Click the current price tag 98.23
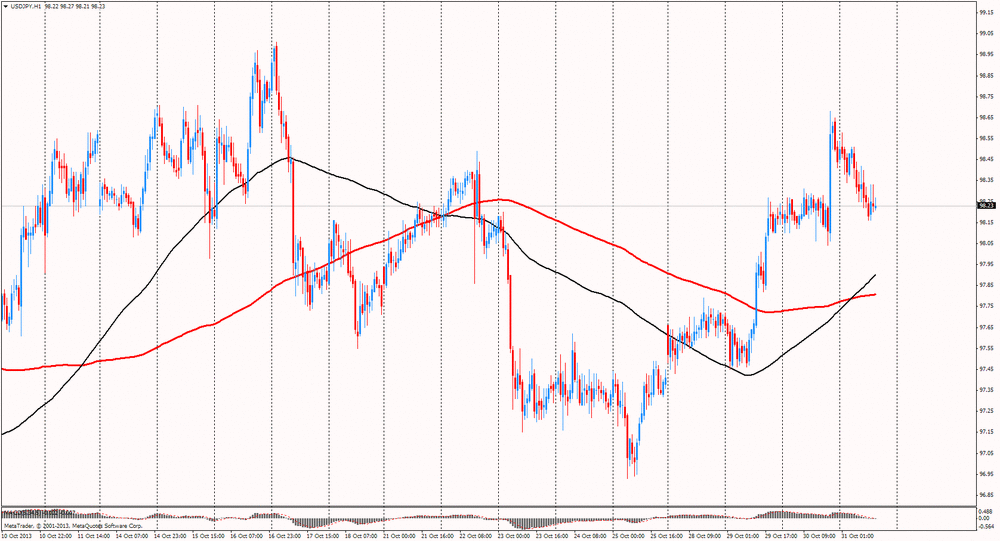This screenshot has width=1000, height=541. [x=987, y=205]
